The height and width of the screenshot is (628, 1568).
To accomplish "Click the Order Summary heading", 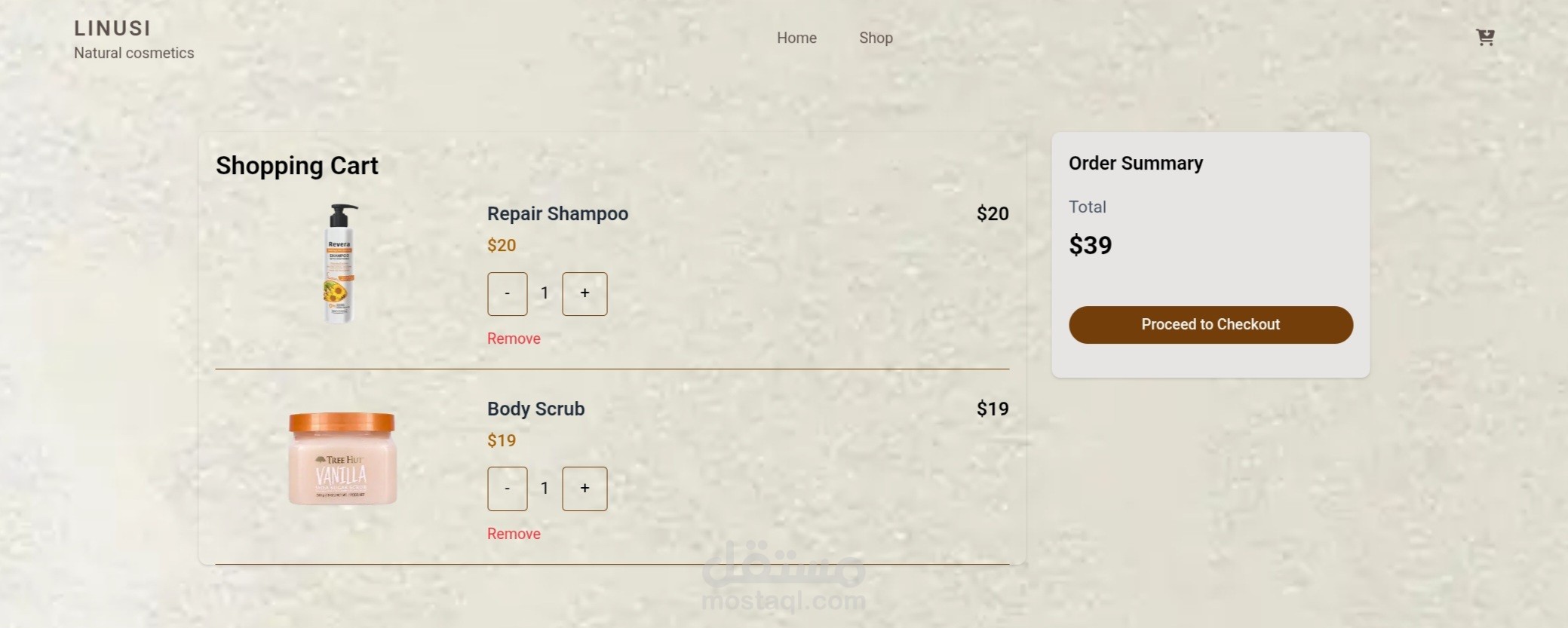I will click(1135, 164).
